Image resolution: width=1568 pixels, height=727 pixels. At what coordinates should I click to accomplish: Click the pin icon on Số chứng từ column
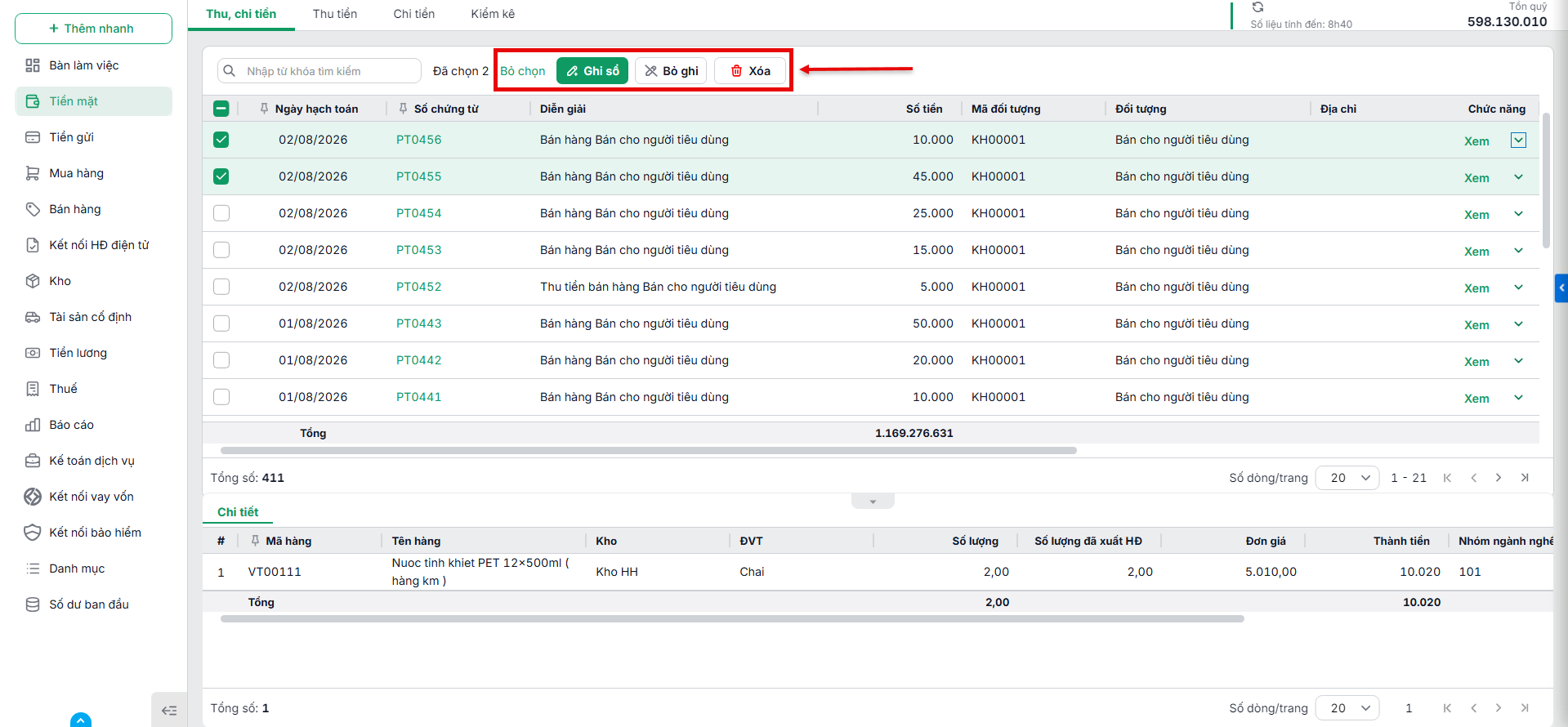pyautogui.click(x=403, y=109)
